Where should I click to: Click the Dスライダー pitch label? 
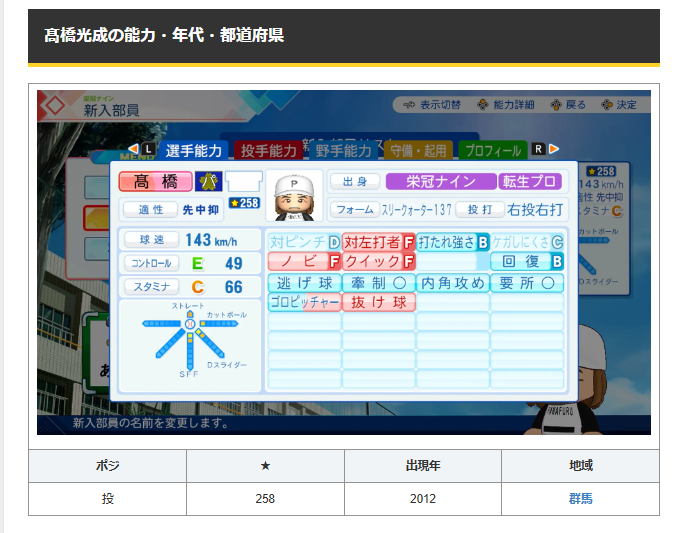point(226,365)
